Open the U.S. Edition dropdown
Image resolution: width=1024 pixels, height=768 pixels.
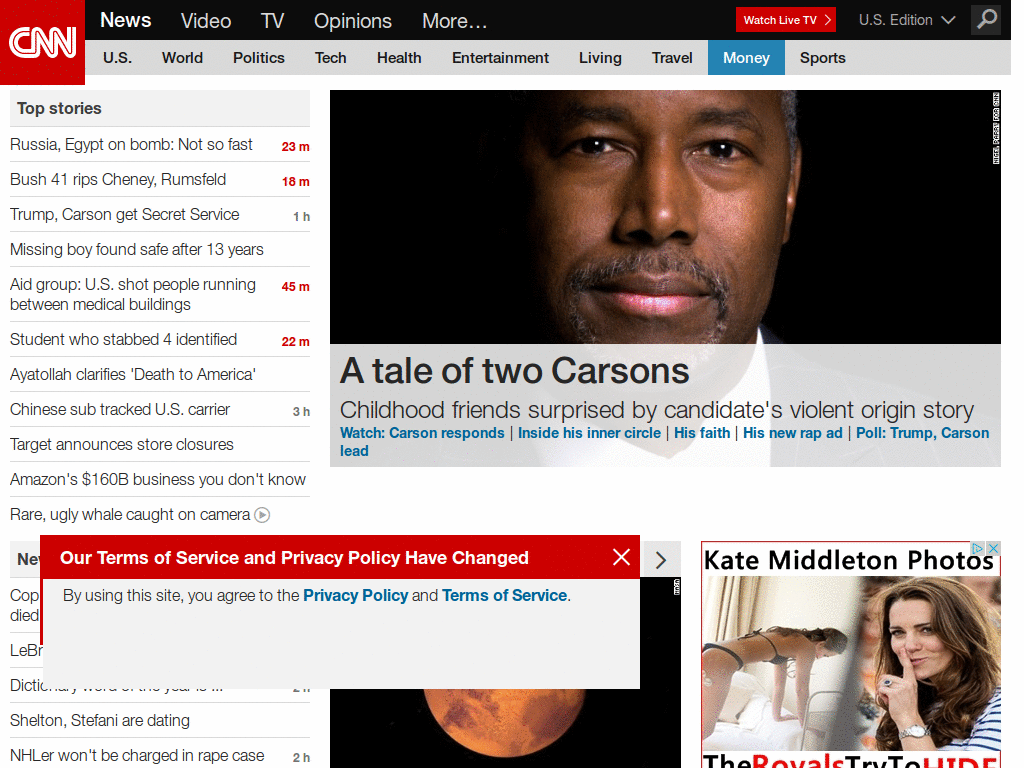[x=905, y=19]
